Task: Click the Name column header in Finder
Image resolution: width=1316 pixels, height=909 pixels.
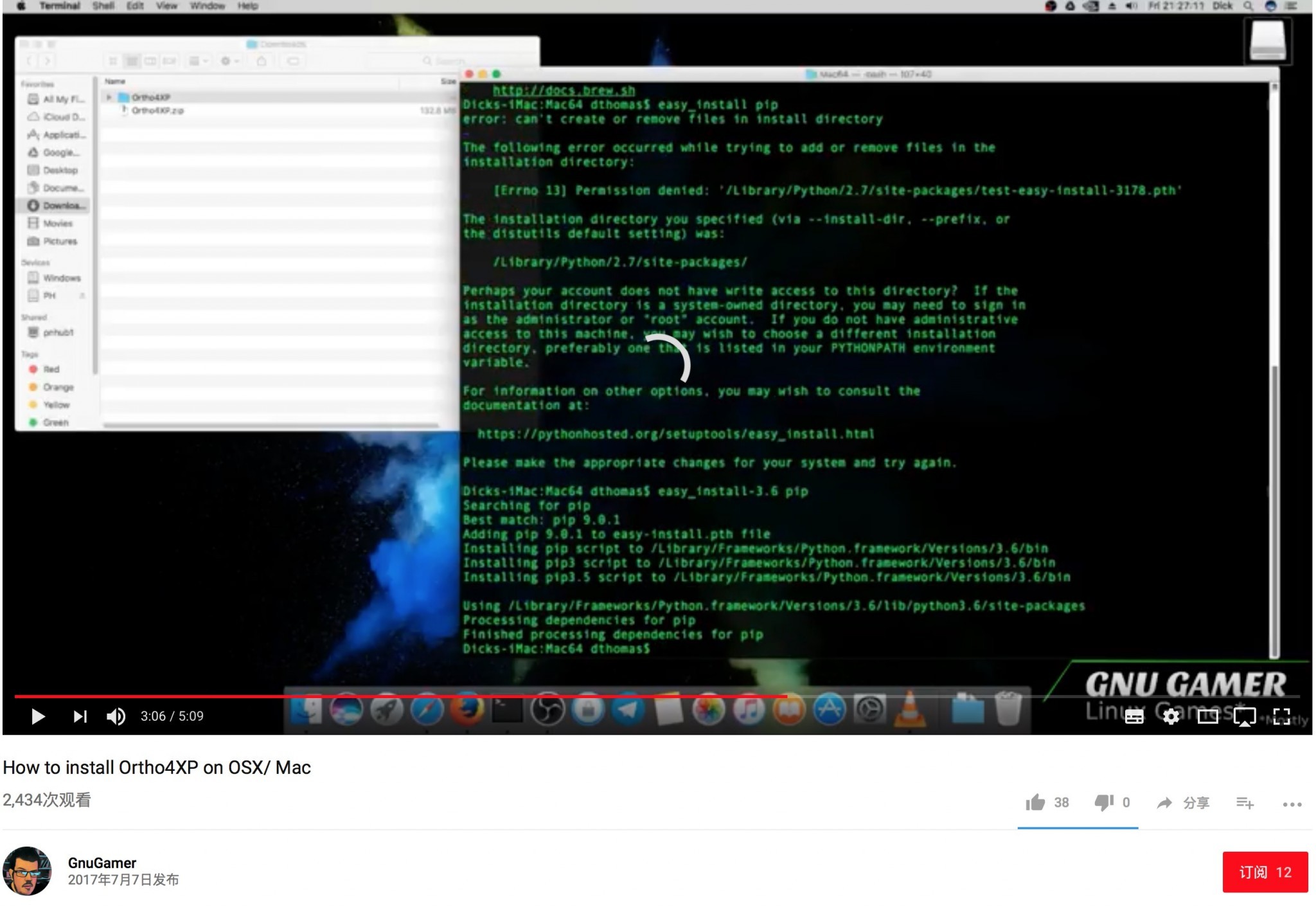Action: [x=115, y=81]
